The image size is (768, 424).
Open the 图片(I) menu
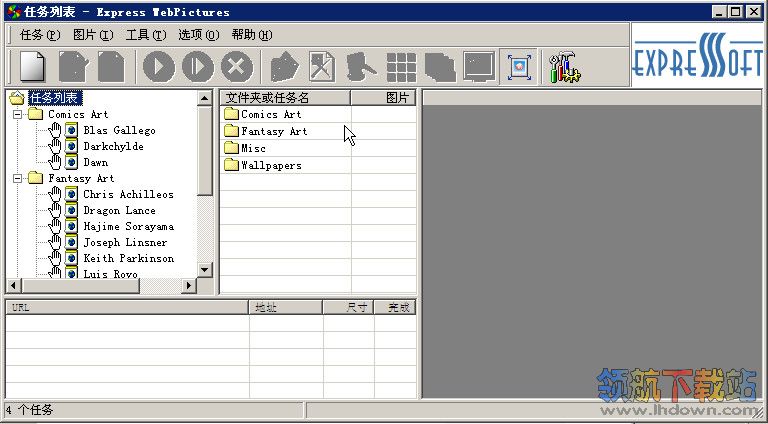pos(93,35)
